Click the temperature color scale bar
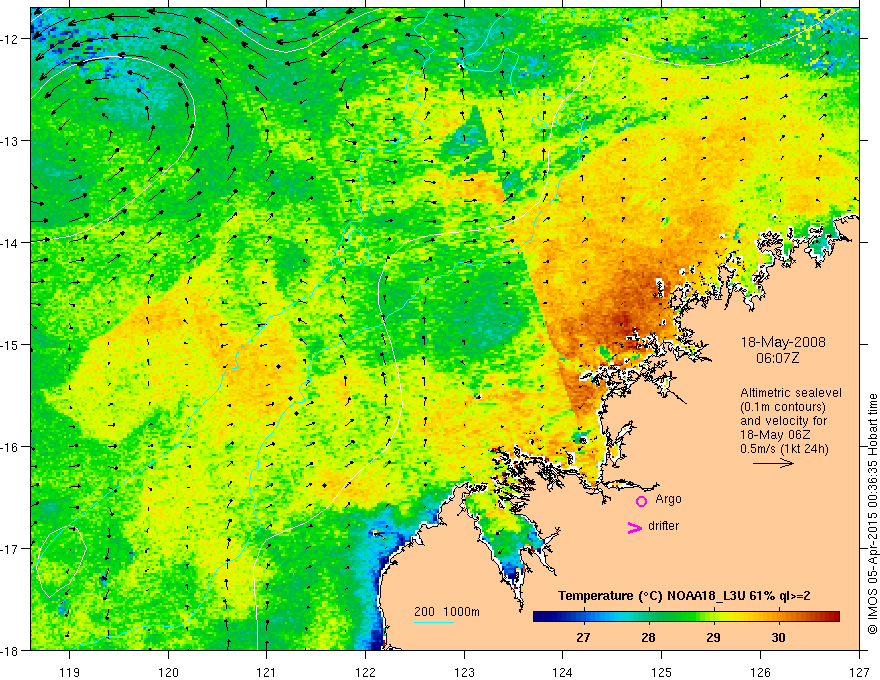Viewport: 880px width, 680px height. click(x=686, y=617)
